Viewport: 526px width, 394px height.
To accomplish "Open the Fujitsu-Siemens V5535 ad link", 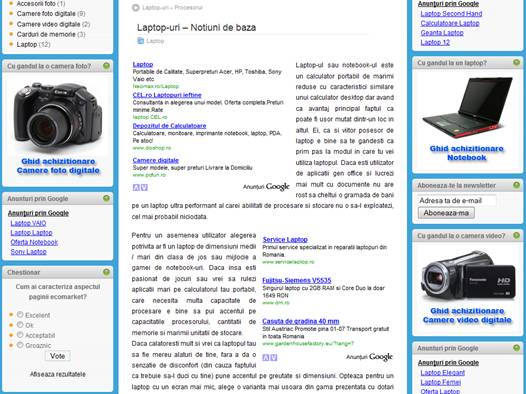I will pos(297,280).
